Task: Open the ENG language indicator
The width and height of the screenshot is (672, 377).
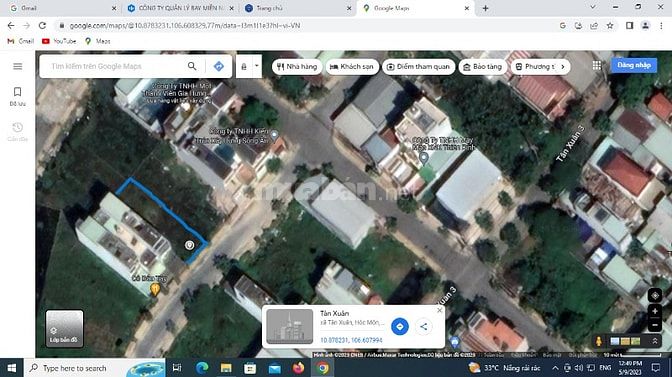Action: 605,368
